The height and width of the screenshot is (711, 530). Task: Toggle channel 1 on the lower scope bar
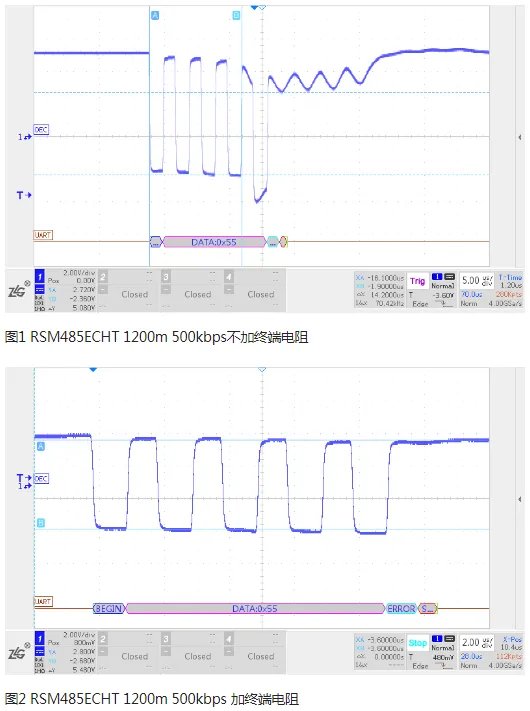tap(39, 638)
